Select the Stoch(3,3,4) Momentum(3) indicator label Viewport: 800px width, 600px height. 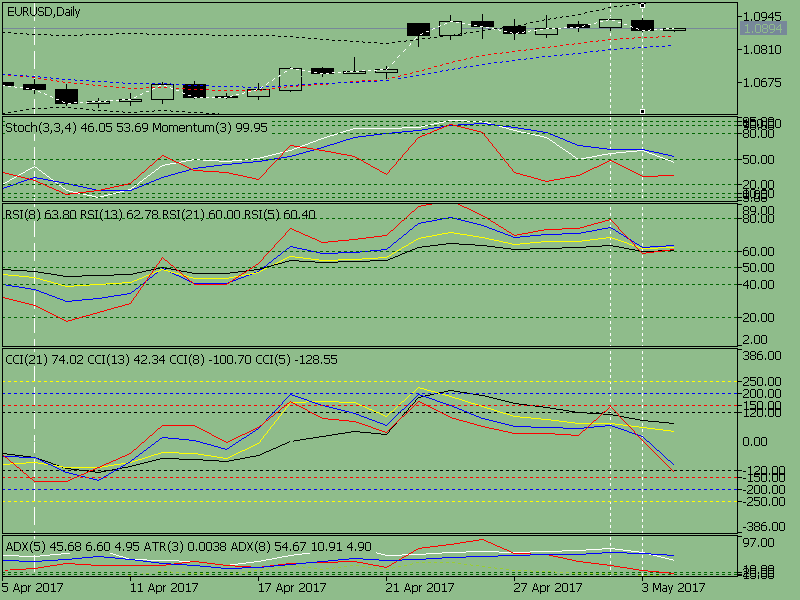point(136,128)
